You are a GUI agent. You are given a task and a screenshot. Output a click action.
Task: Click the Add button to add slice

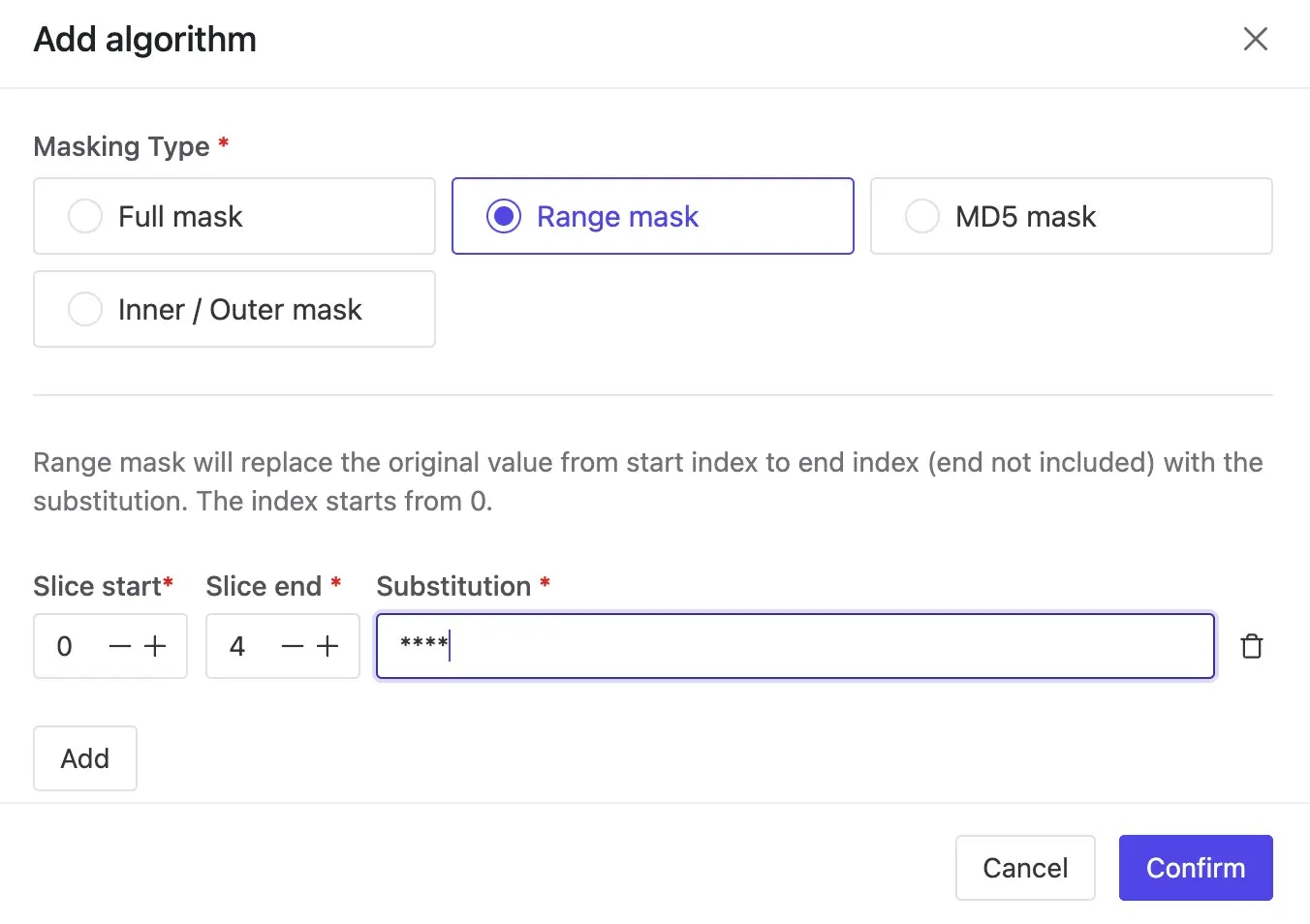(85, 758)
